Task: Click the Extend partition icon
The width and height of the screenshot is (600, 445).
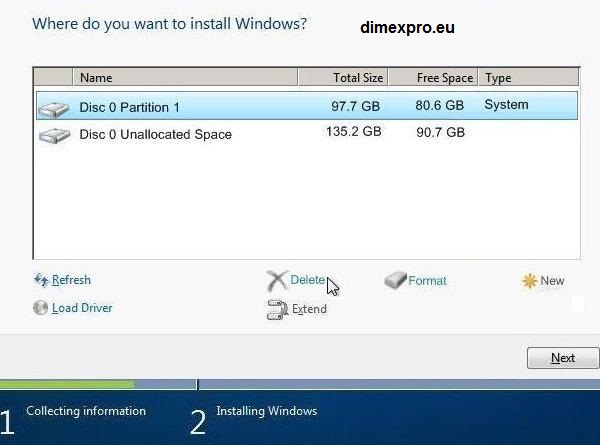Action: [x=277, y=310]
